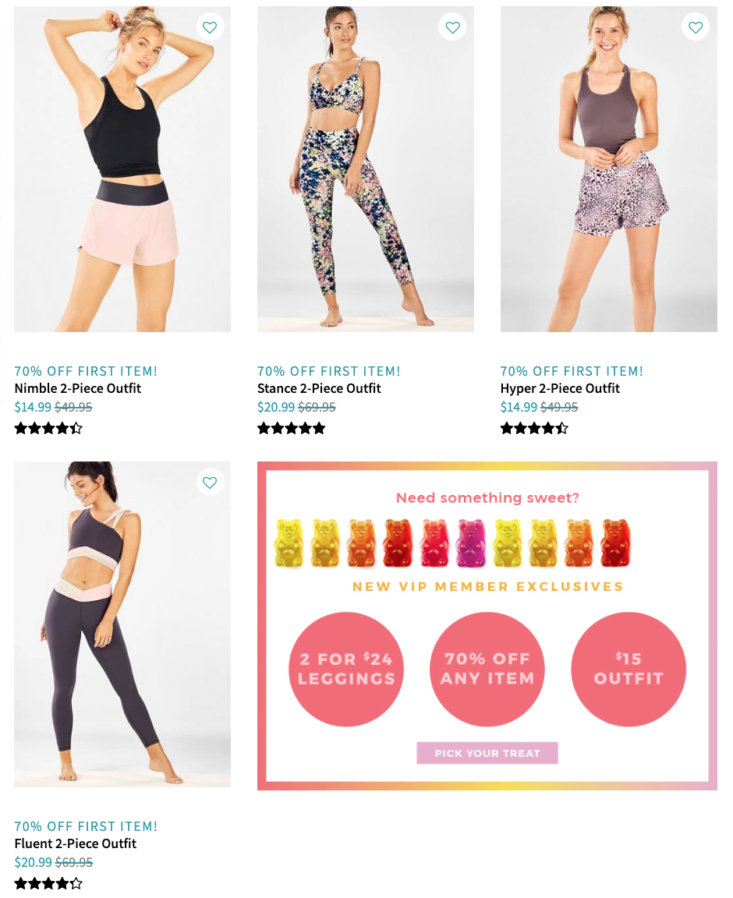Click the Nimble outfit star rating
Image resolution: width=733 pixels, height=898 pixels.
pos(48,428)
